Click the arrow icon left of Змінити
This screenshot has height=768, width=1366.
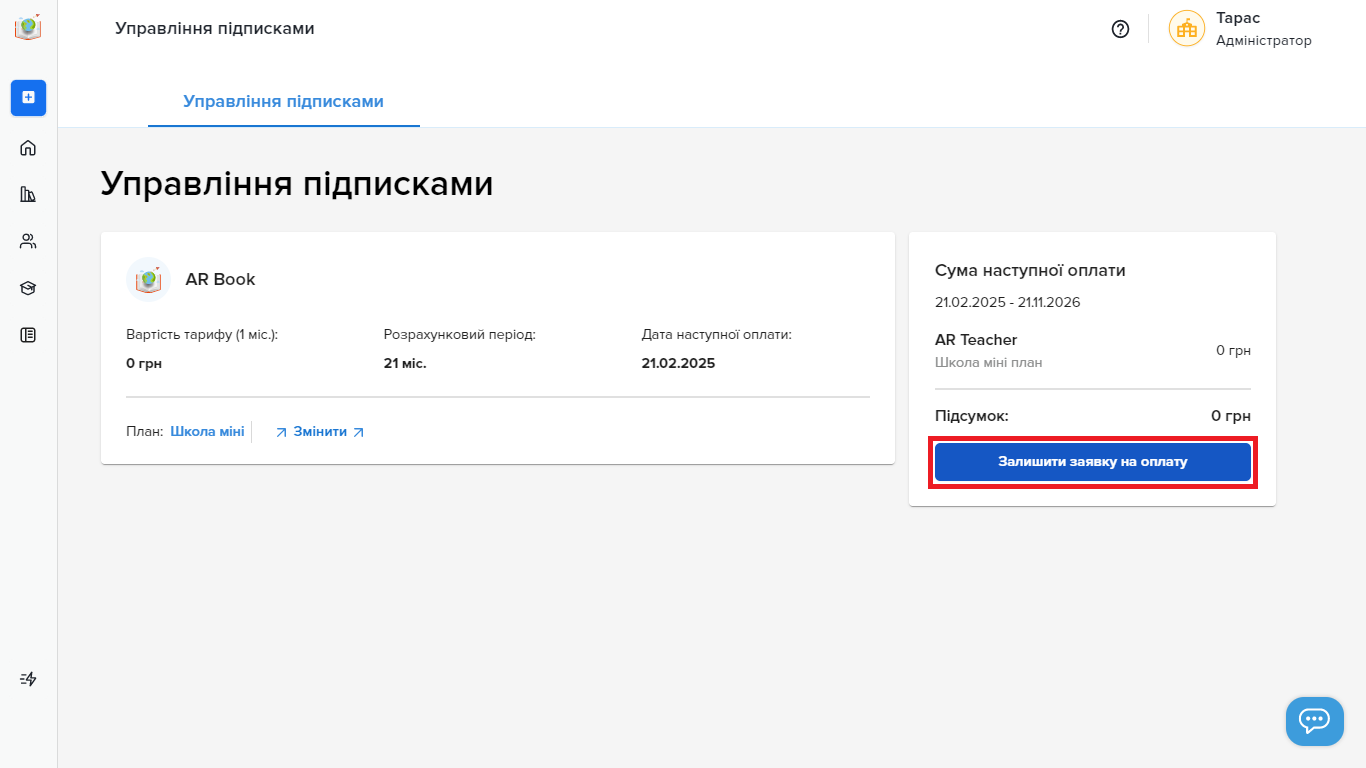coord(281,432)
